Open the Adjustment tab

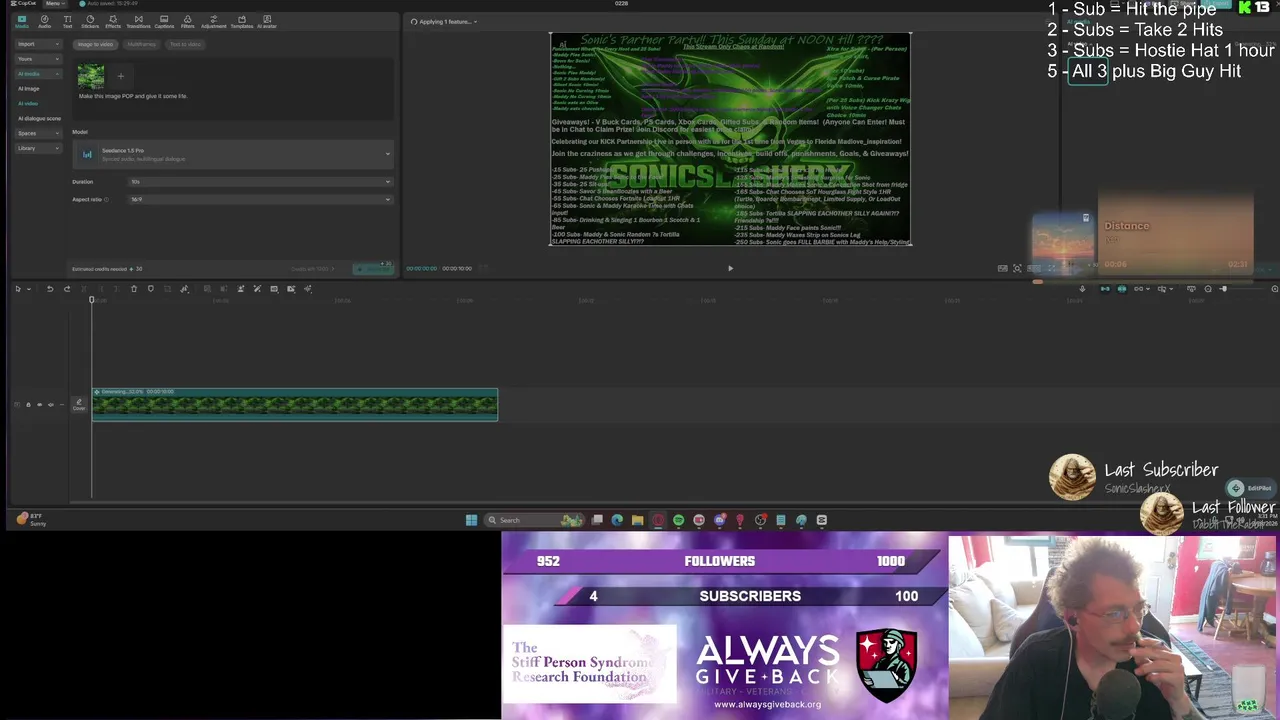(x=213, y=21)
